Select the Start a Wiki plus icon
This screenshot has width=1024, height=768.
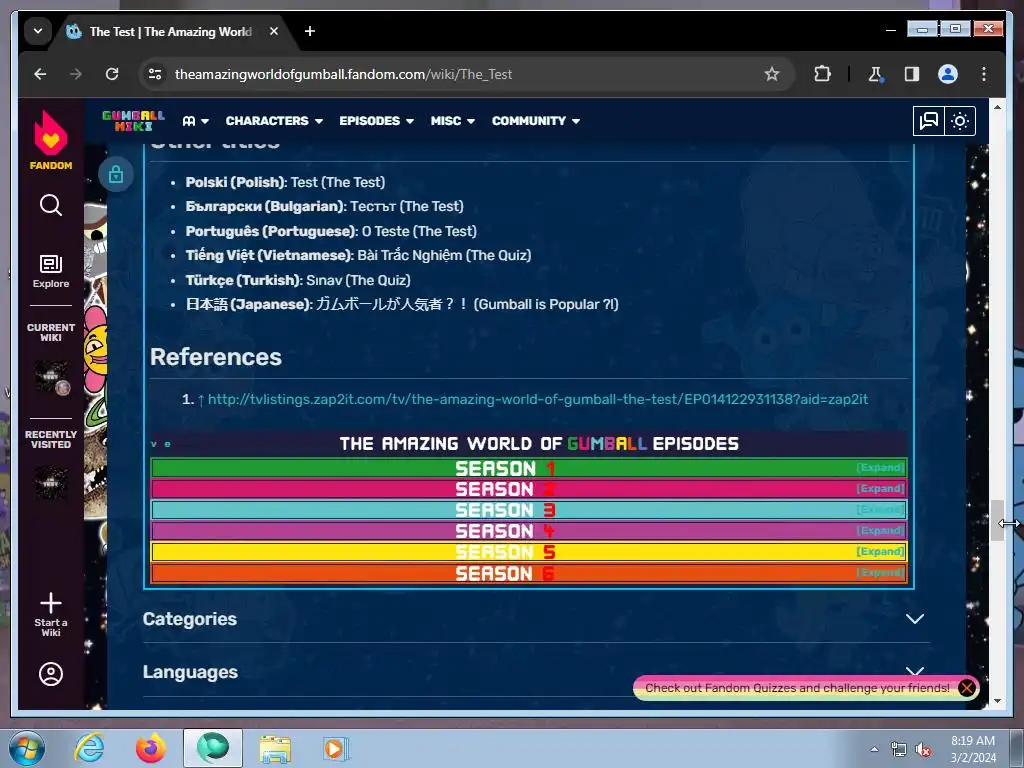pyautogui.click(x=51, y=603)
